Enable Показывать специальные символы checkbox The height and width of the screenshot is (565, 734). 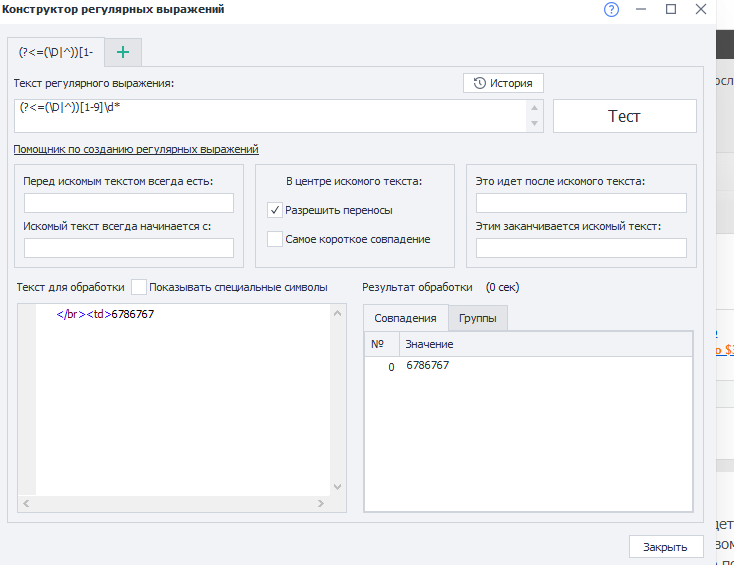tap(139, 287)
